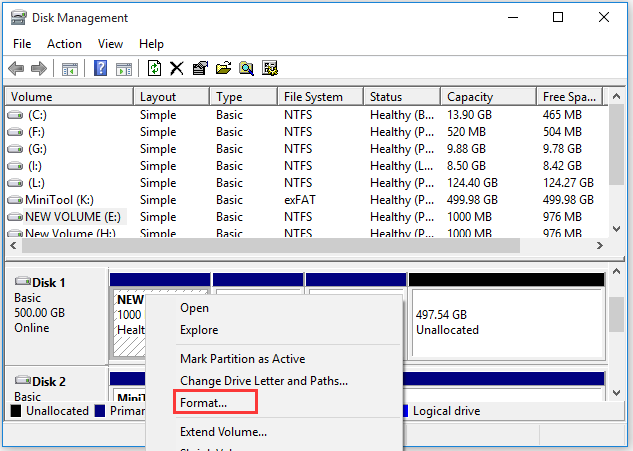Click 8.50 GB capacity of I:
633x451 pixels.
(466, 166)
